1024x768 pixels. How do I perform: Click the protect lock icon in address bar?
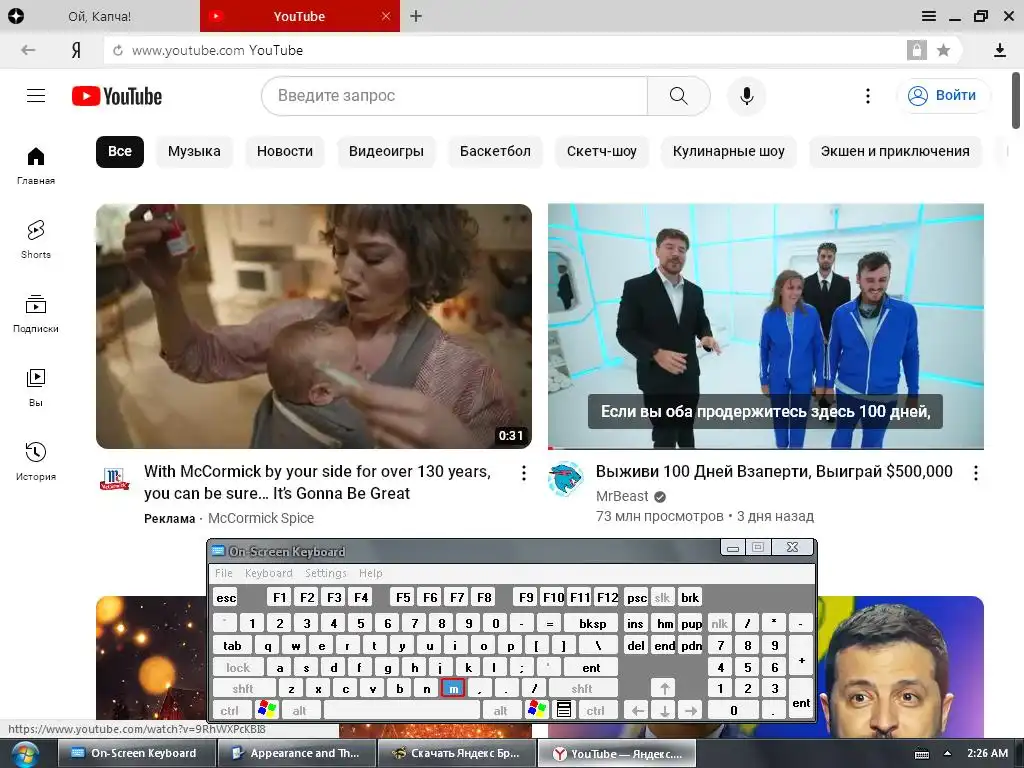(916, 50)
